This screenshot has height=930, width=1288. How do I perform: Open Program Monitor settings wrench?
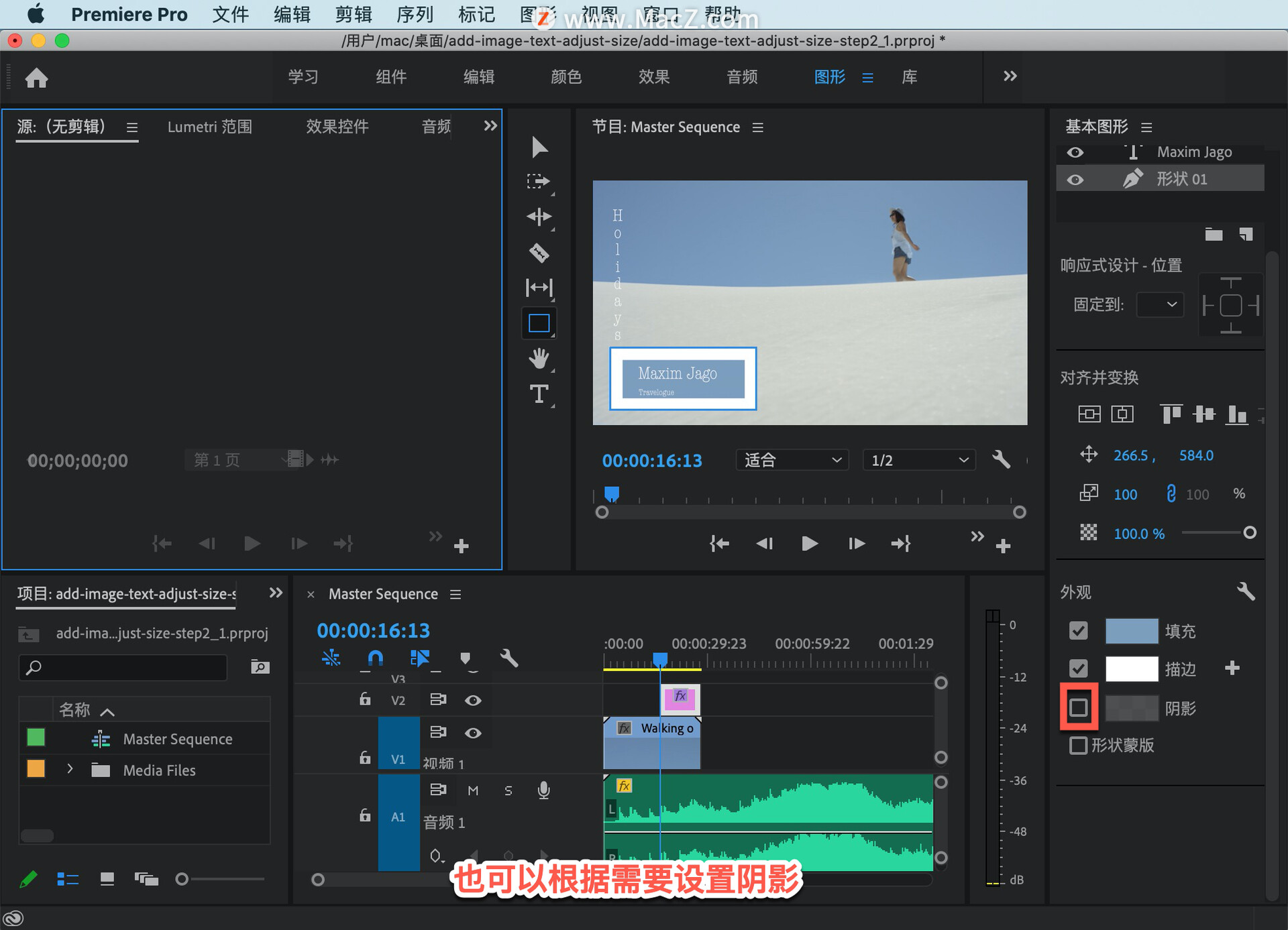click(1001, 460)
